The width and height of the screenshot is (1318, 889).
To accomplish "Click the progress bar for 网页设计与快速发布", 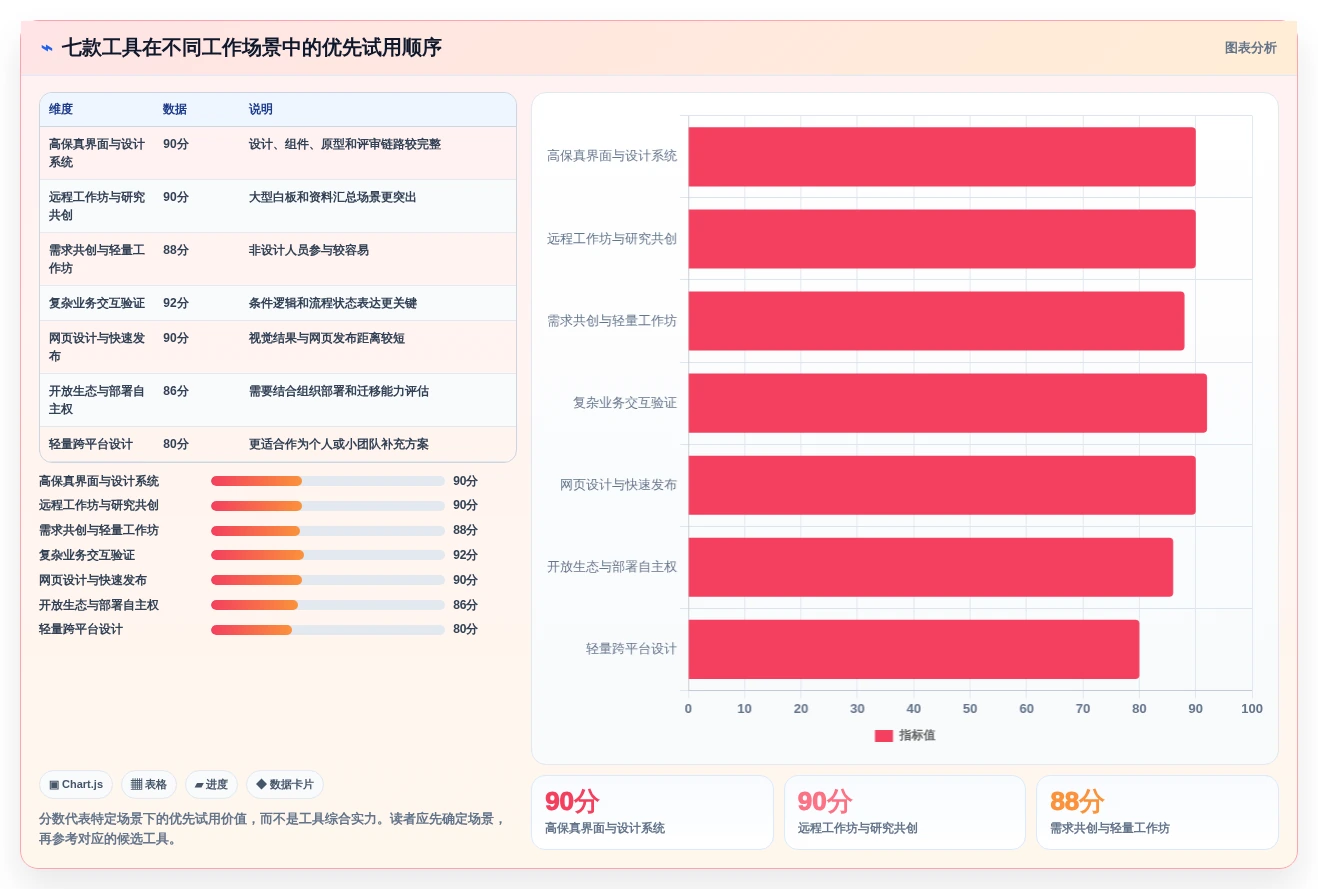I will tap(328, 580).
